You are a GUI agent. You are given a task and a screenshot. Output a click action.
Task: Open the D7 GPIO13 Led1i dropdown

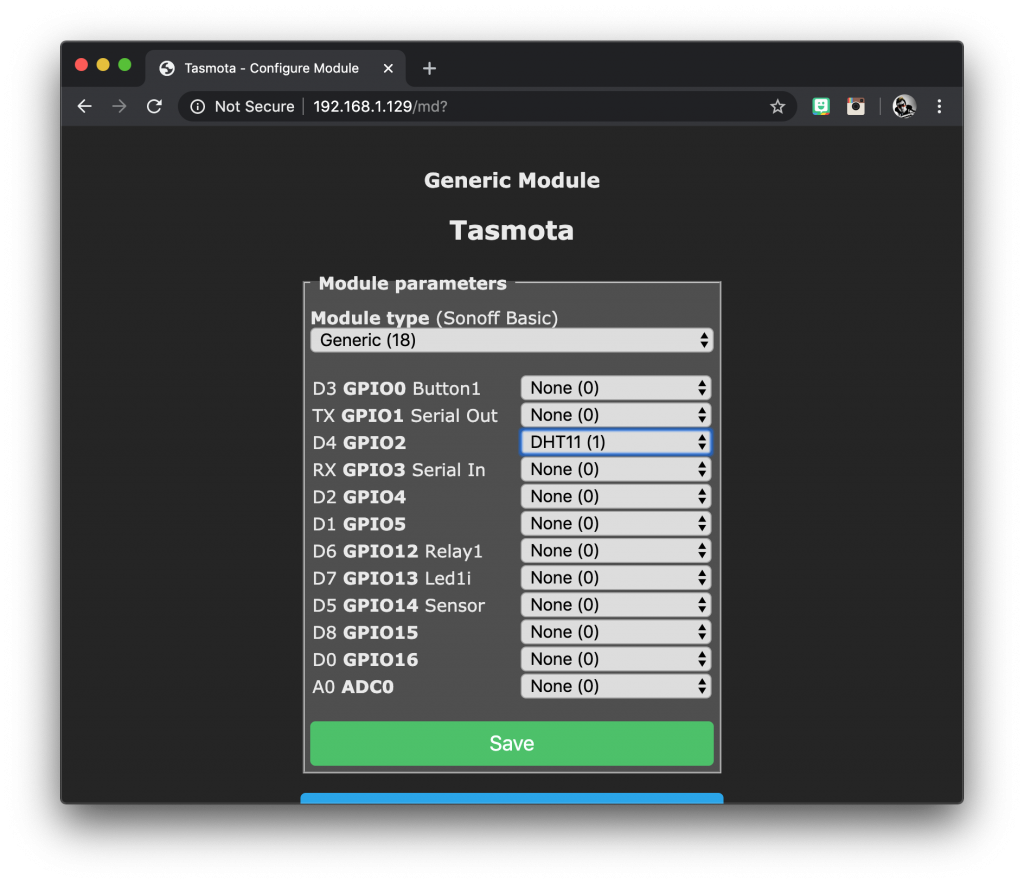[x=615, y=578]
